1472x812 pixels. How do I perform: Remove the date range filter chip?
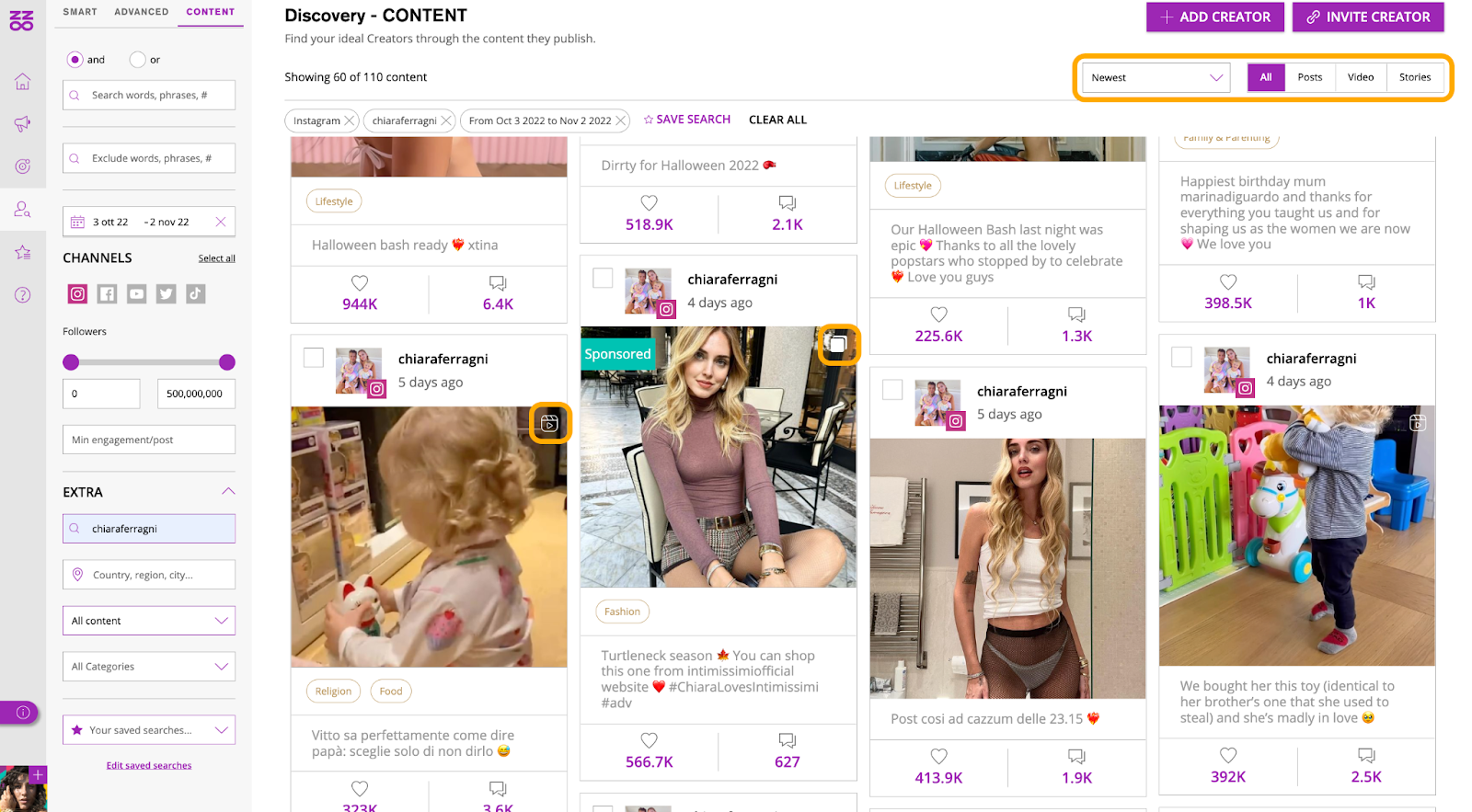621,120
